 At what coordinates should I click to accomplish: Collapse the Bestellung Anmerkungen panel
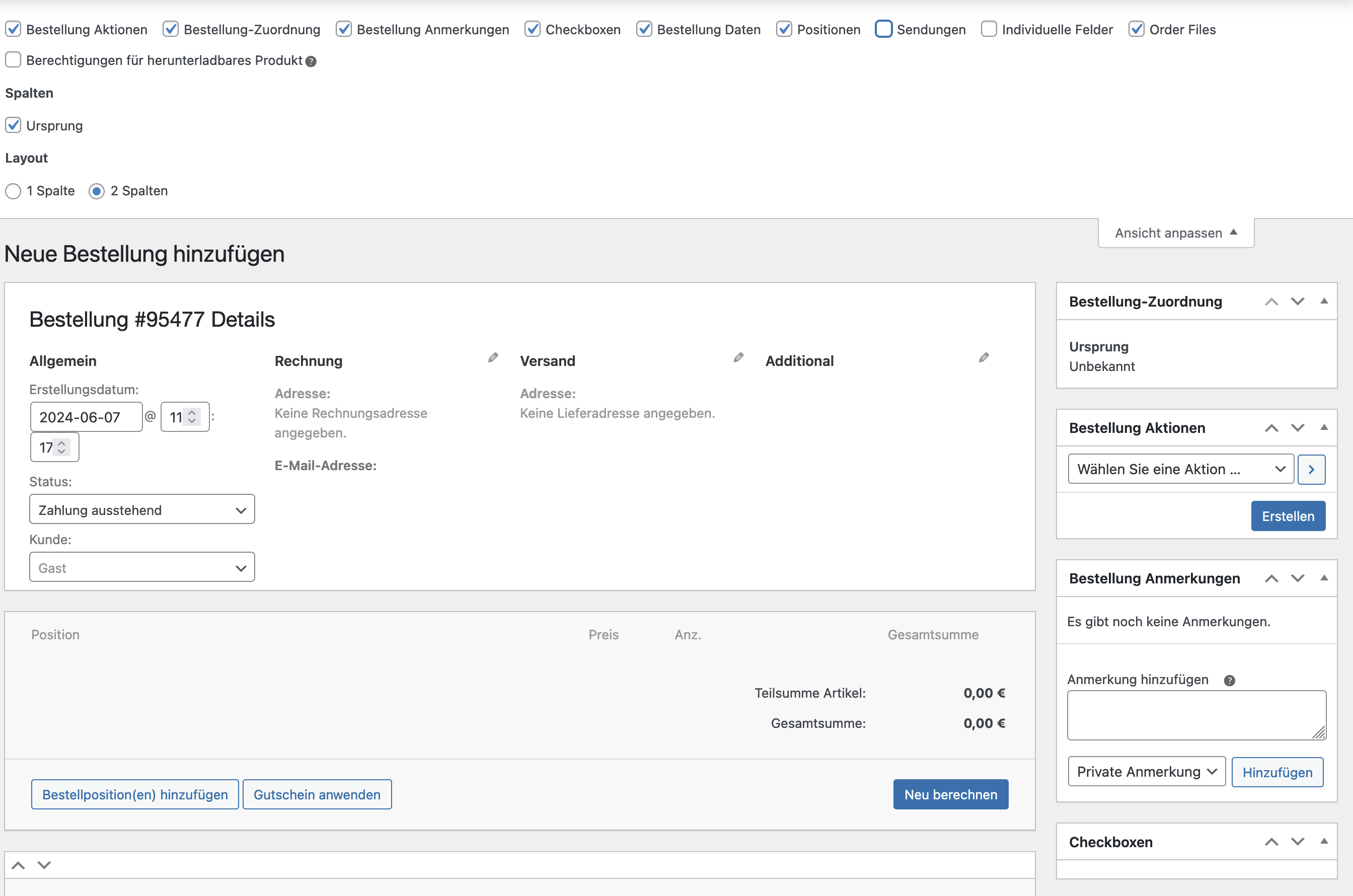(1324, 578)
